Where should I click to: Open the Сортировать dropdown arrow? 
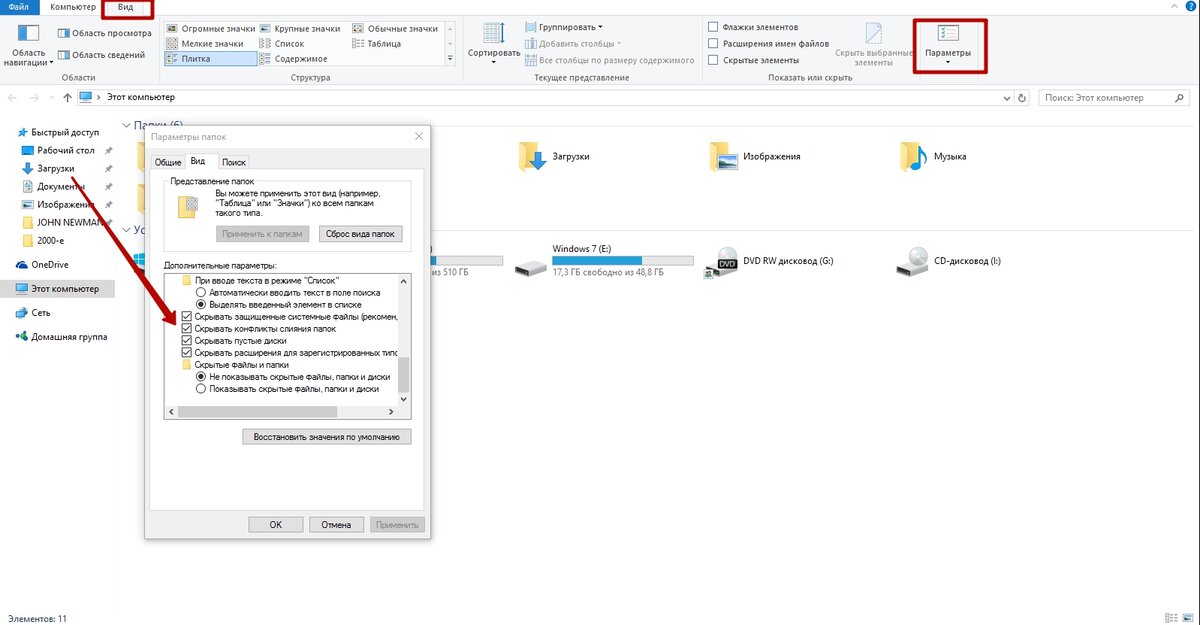494,63
